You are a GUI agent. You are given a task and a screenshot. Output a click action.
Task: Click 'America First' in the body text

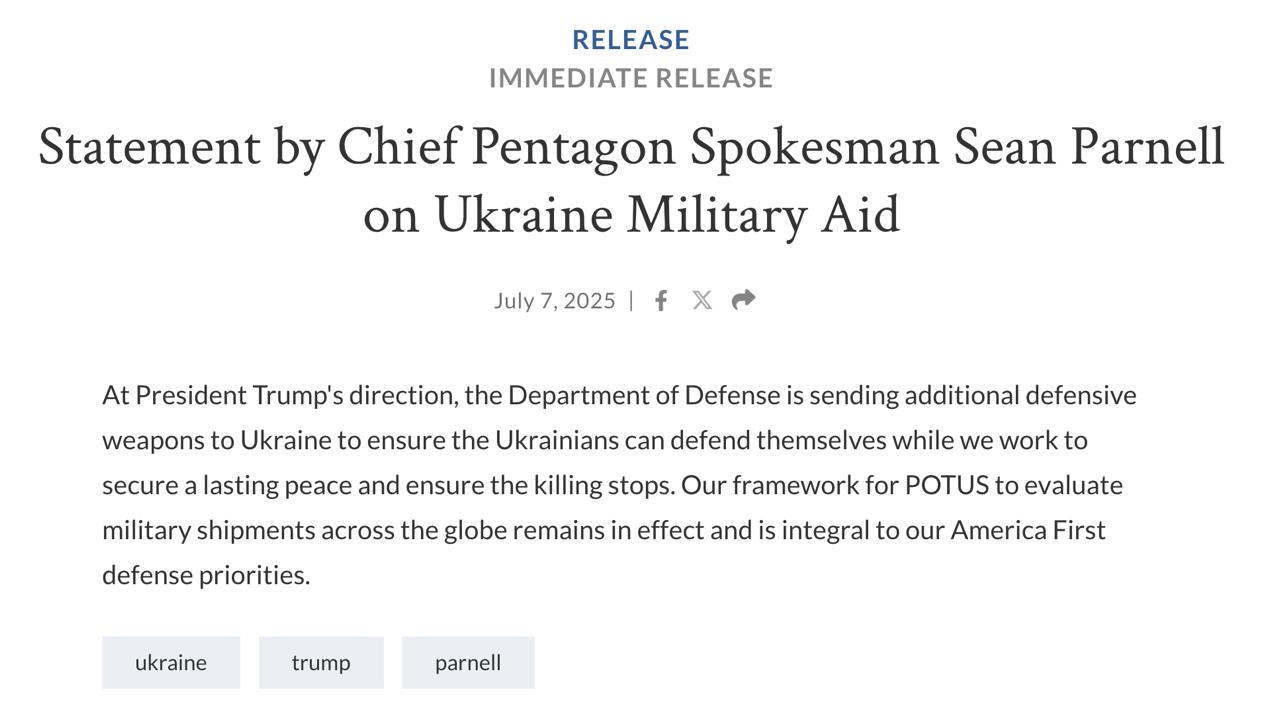point(1027,530)
